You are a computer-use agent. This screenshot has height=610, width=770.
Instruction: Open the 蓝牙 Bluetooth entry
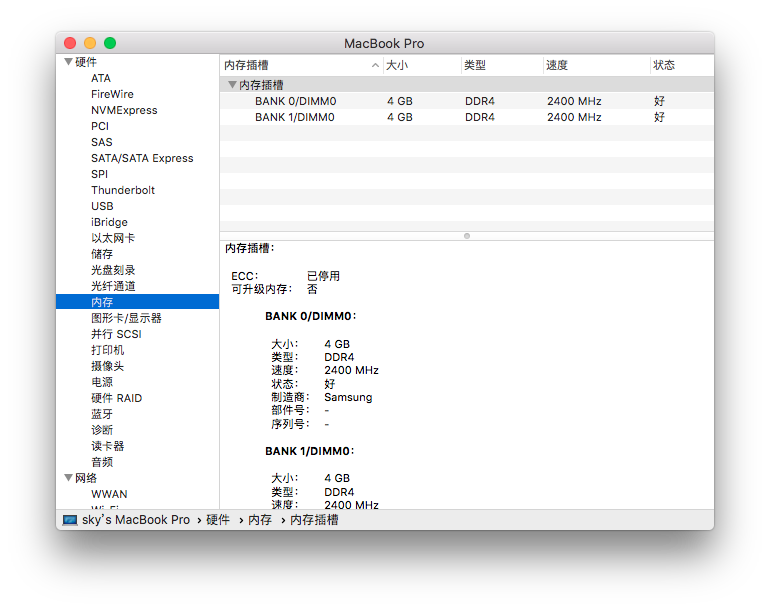pyautogui.click(x=102, y=414)
